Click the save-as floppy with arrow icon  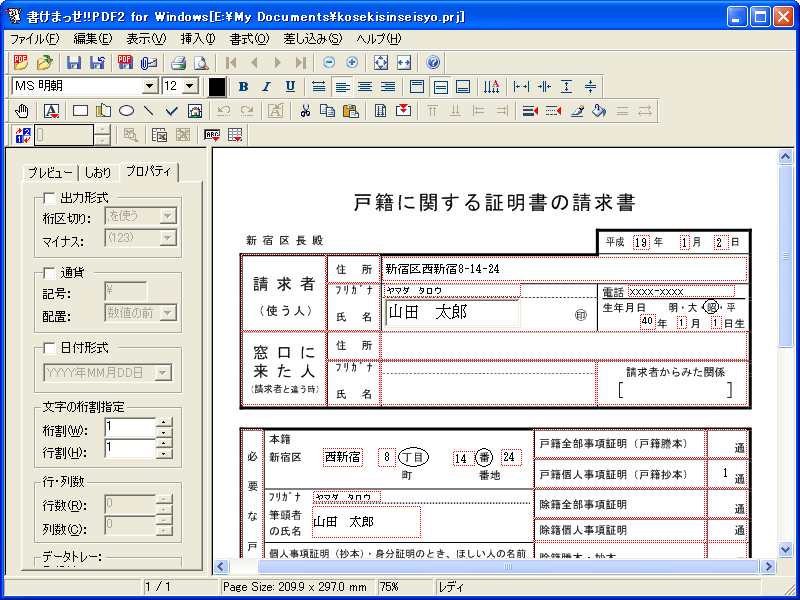click(97, 62)
